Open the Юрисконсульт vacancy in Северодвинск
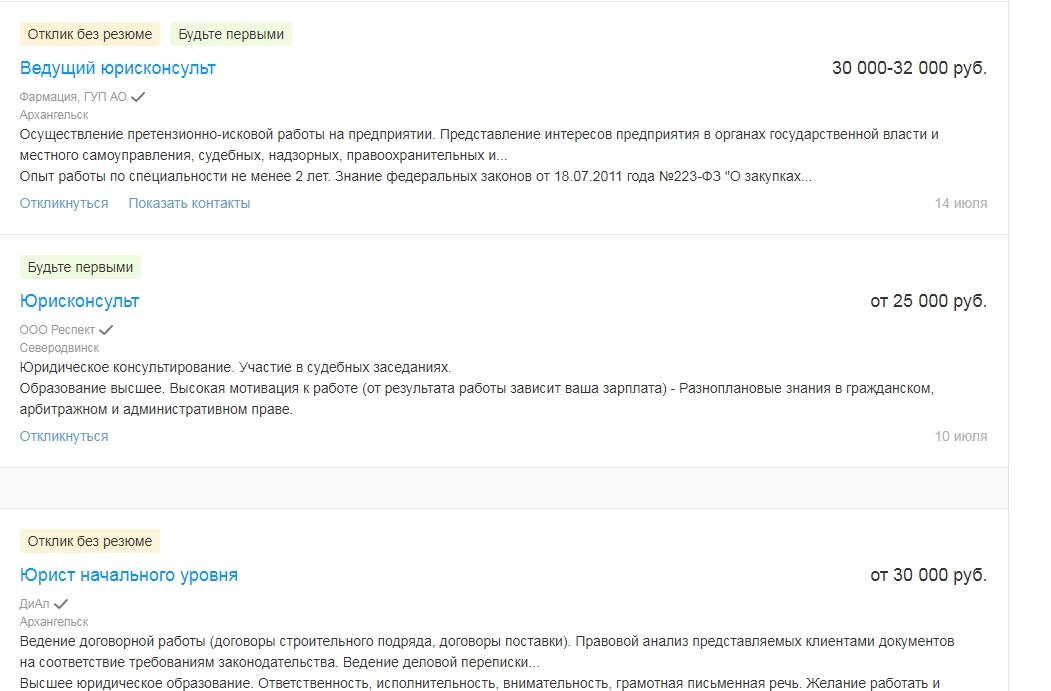The width and height of the screenshot is (1051, 691). point(80,300)
